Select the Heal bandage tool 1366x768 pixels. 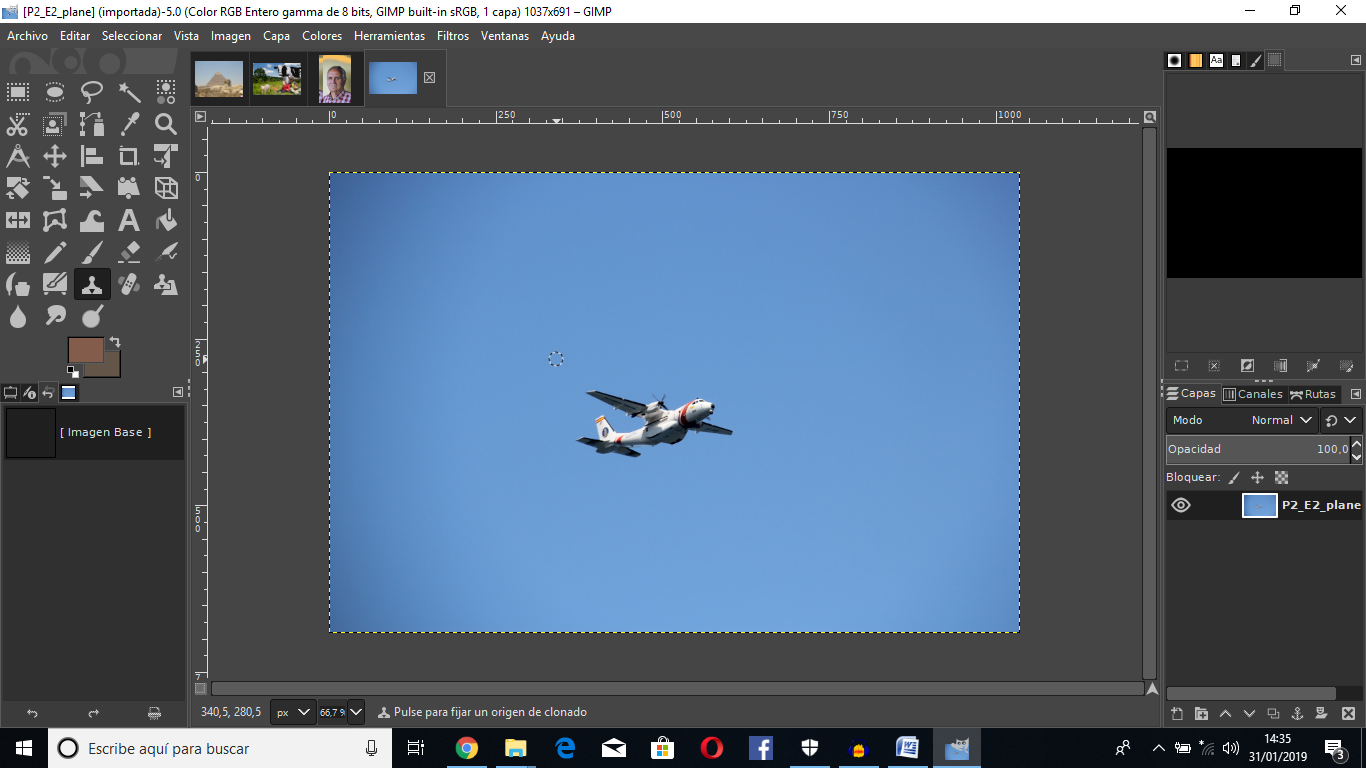pyautogui.click(x=129, y=285)
